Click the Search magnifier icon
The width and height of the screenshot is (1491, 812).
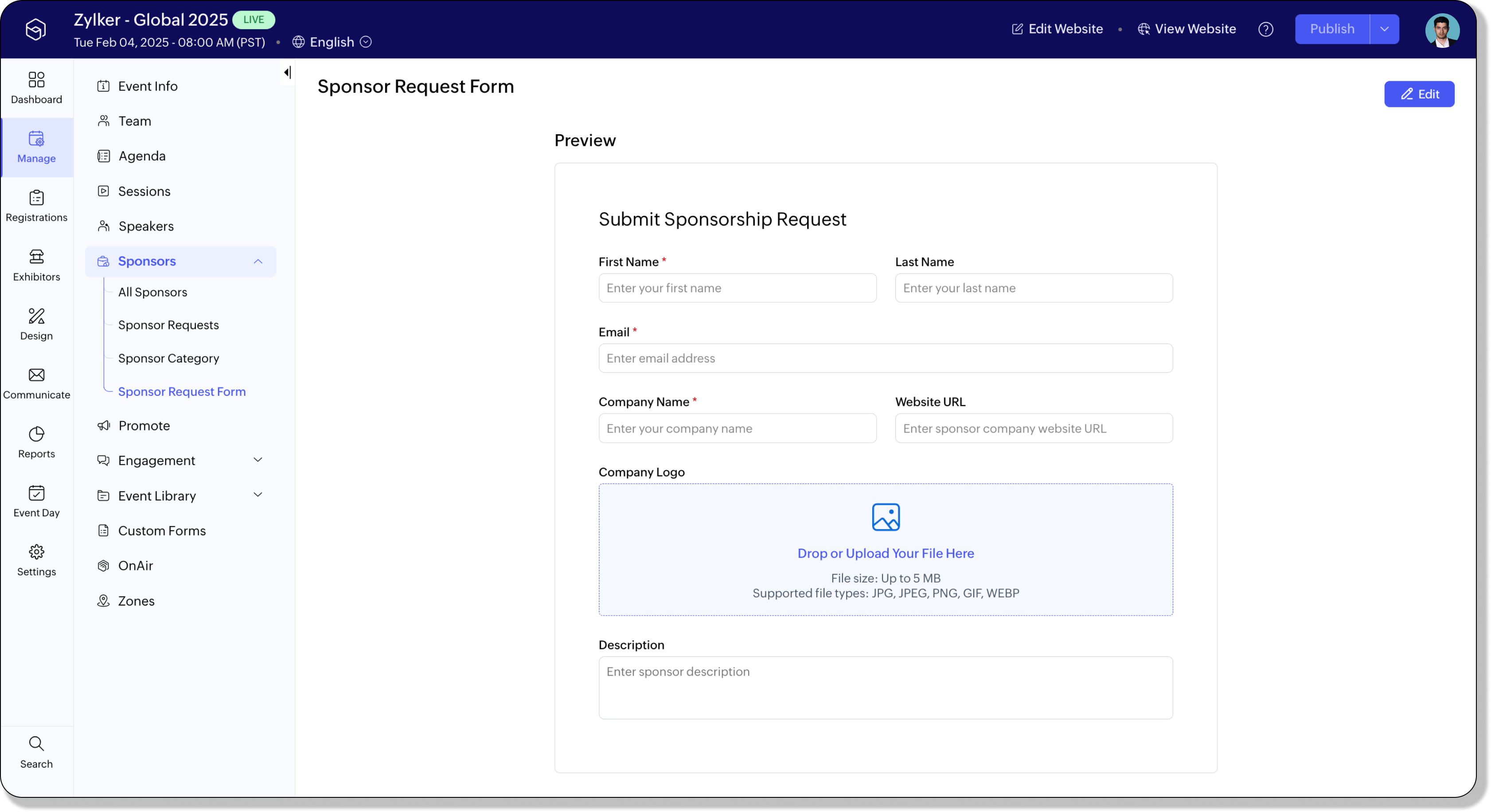tap(36, 744)
